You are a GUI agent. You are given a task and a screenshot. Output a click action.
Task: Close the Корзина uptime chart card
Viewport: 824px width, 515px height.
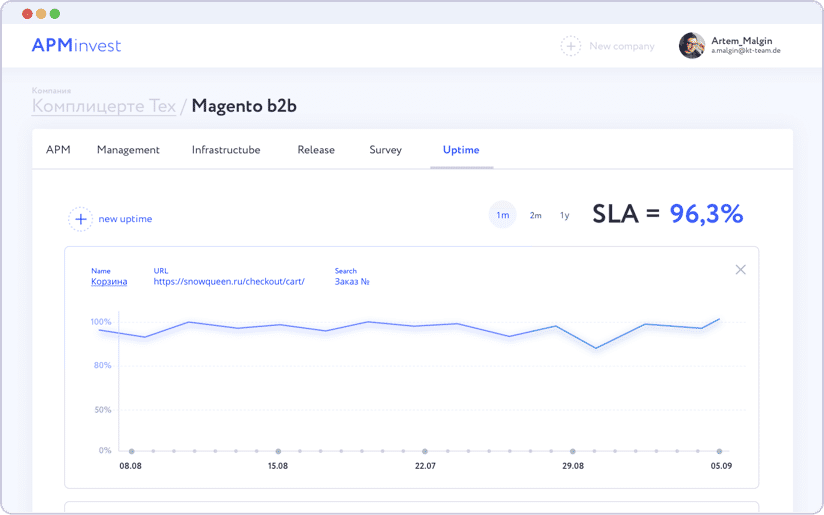(x=740, y=270)
